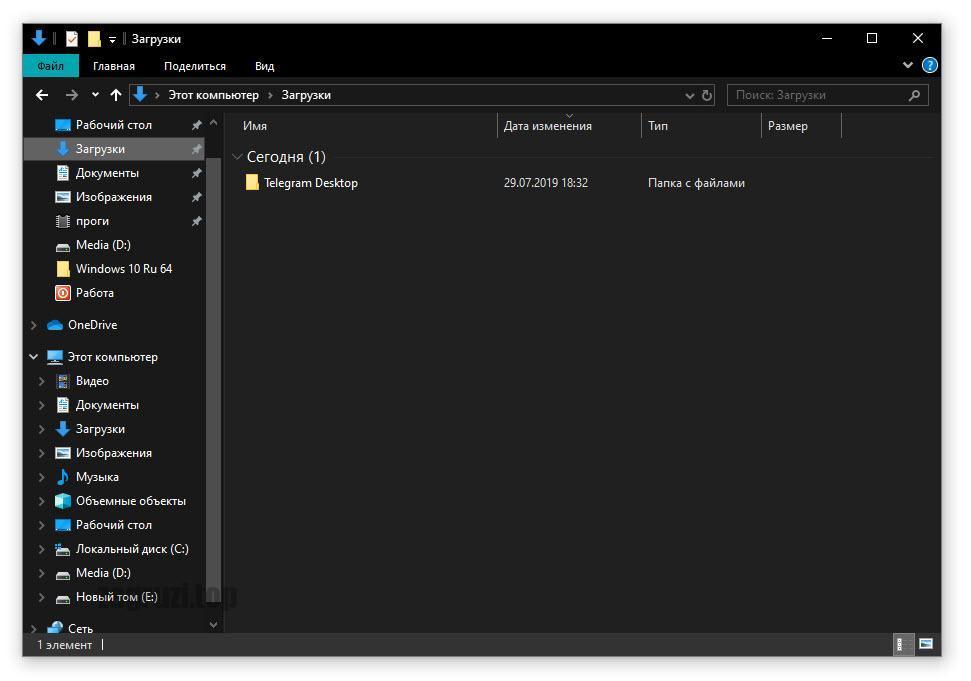This screenshot has height=681, width=971.
Task: Click the search magnifier icon
Action: [x=915, y=95]
